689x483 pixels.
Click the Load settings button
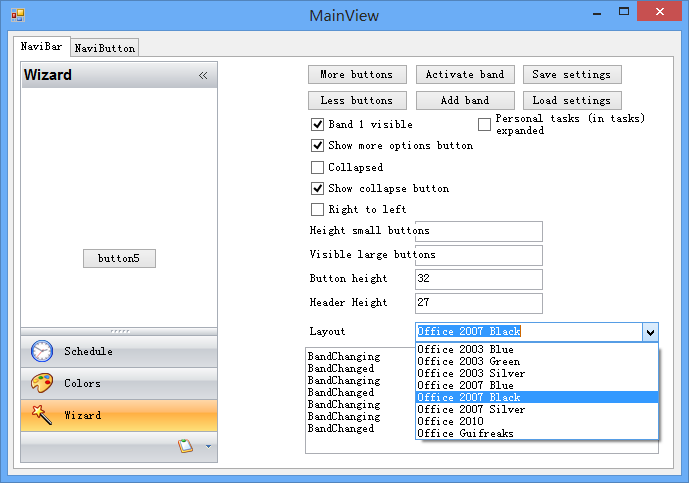click(x=572, y=101)
